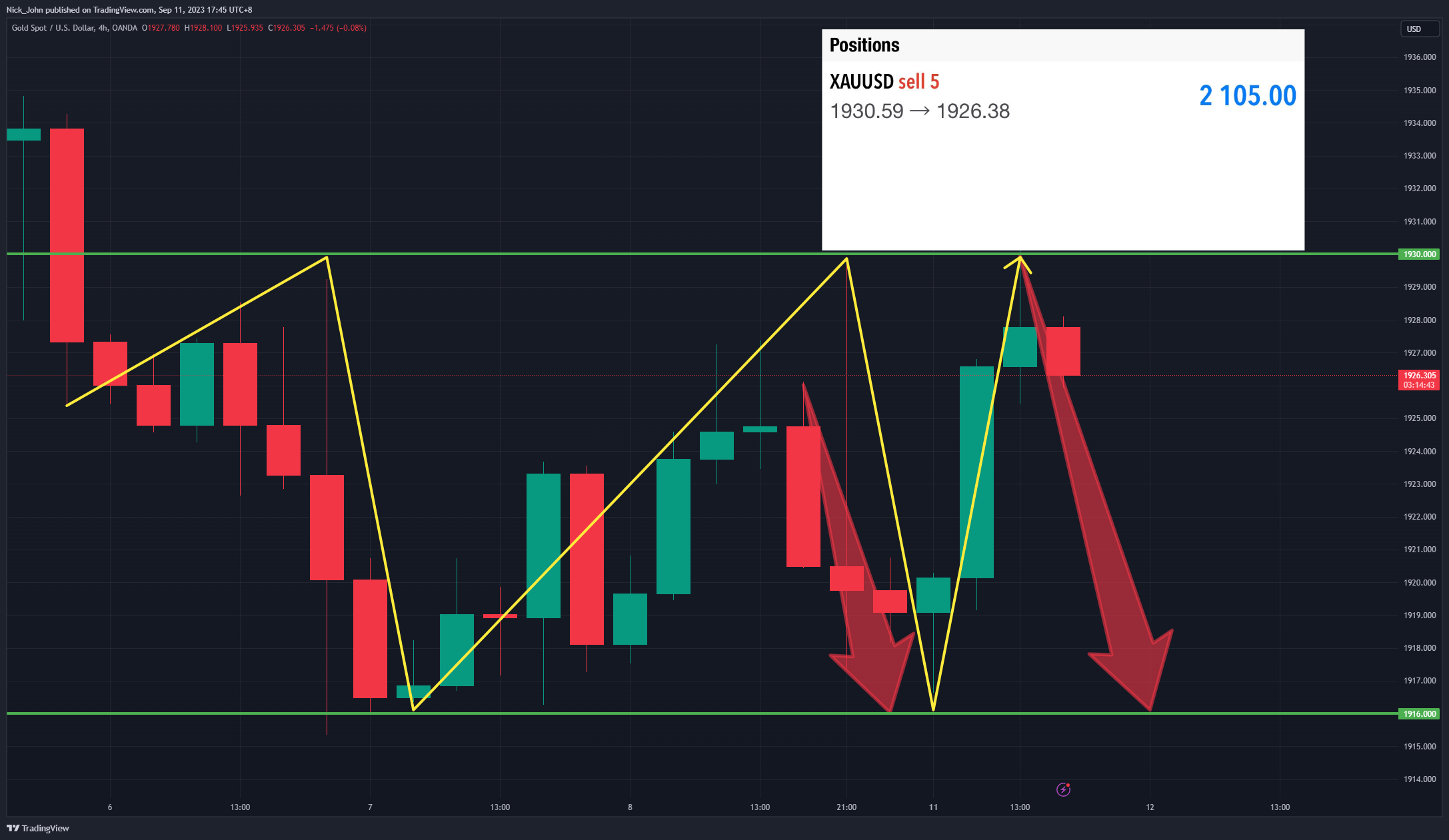Click the 1934.000 price axis label
Screen dimensions: 1449x840
(x=1420, y=123)
